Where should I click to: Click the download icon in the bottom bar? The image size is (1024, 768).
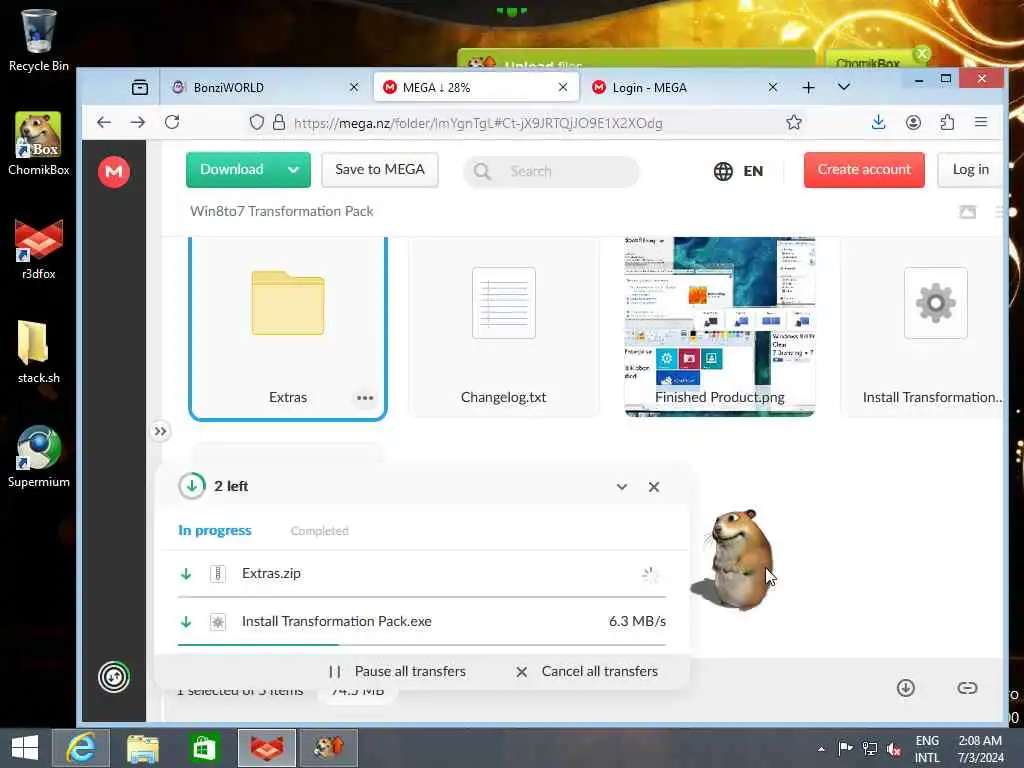click(x=905, y=688)
